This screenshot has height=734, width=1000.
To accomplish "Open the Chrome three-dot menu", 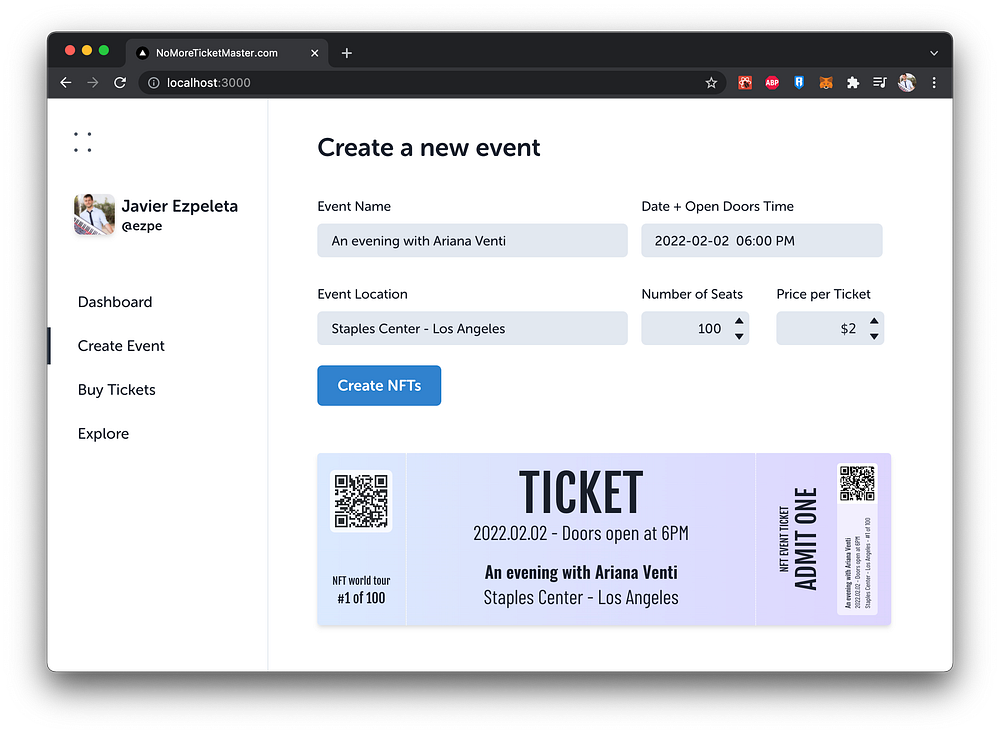I will 934,83.
